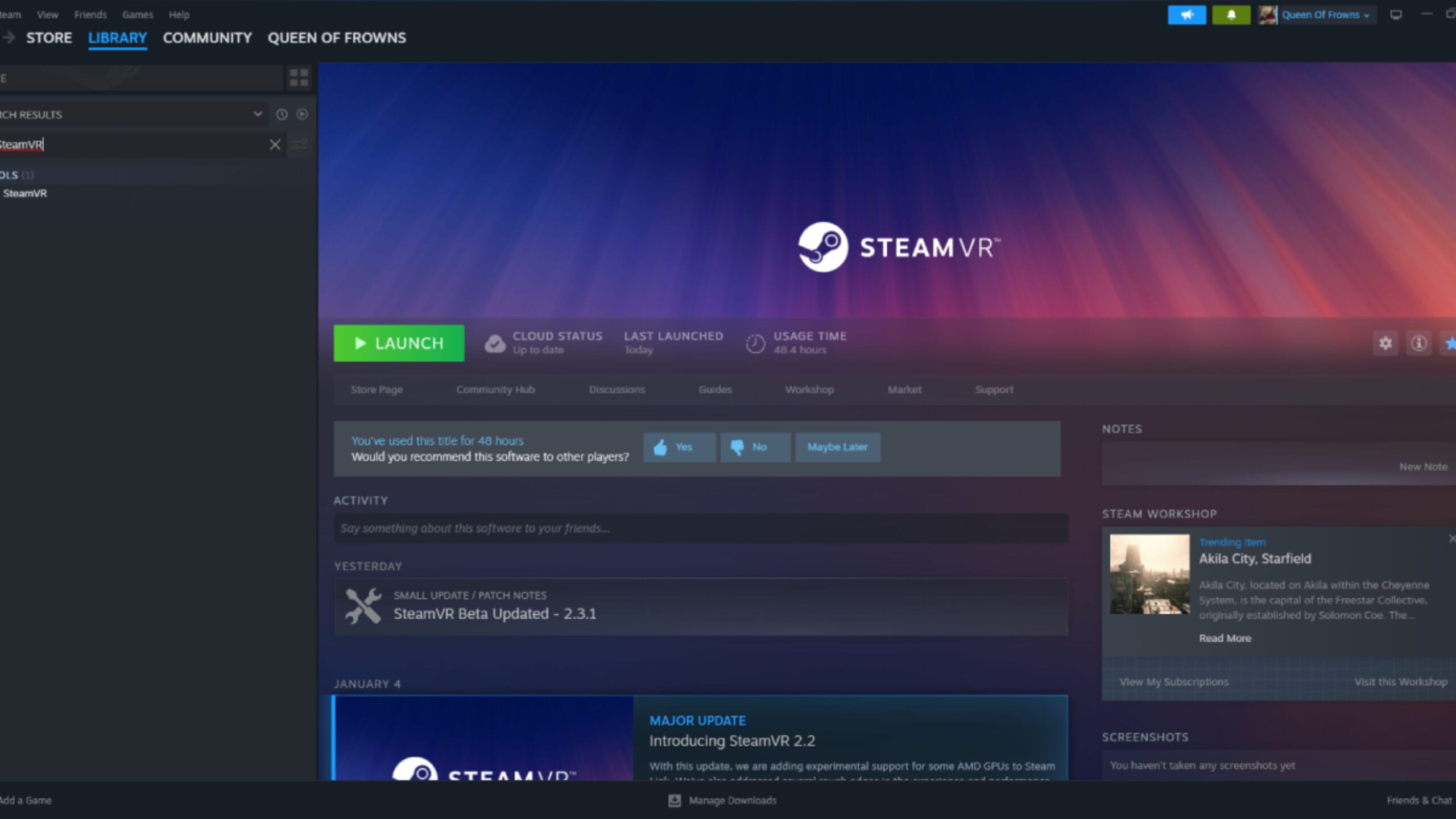Click the Manage Downloads icon

tap(675, 800)
